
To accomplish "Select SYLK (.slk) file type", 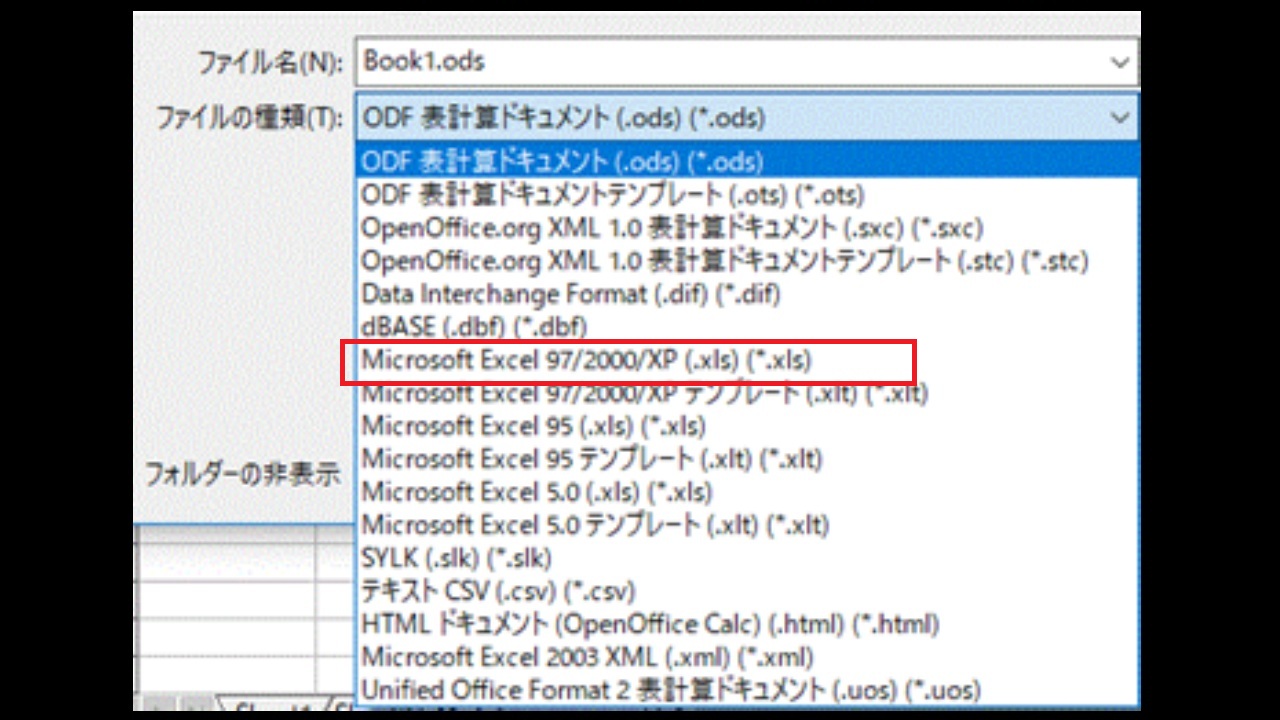I will click(x=456, y=558).
